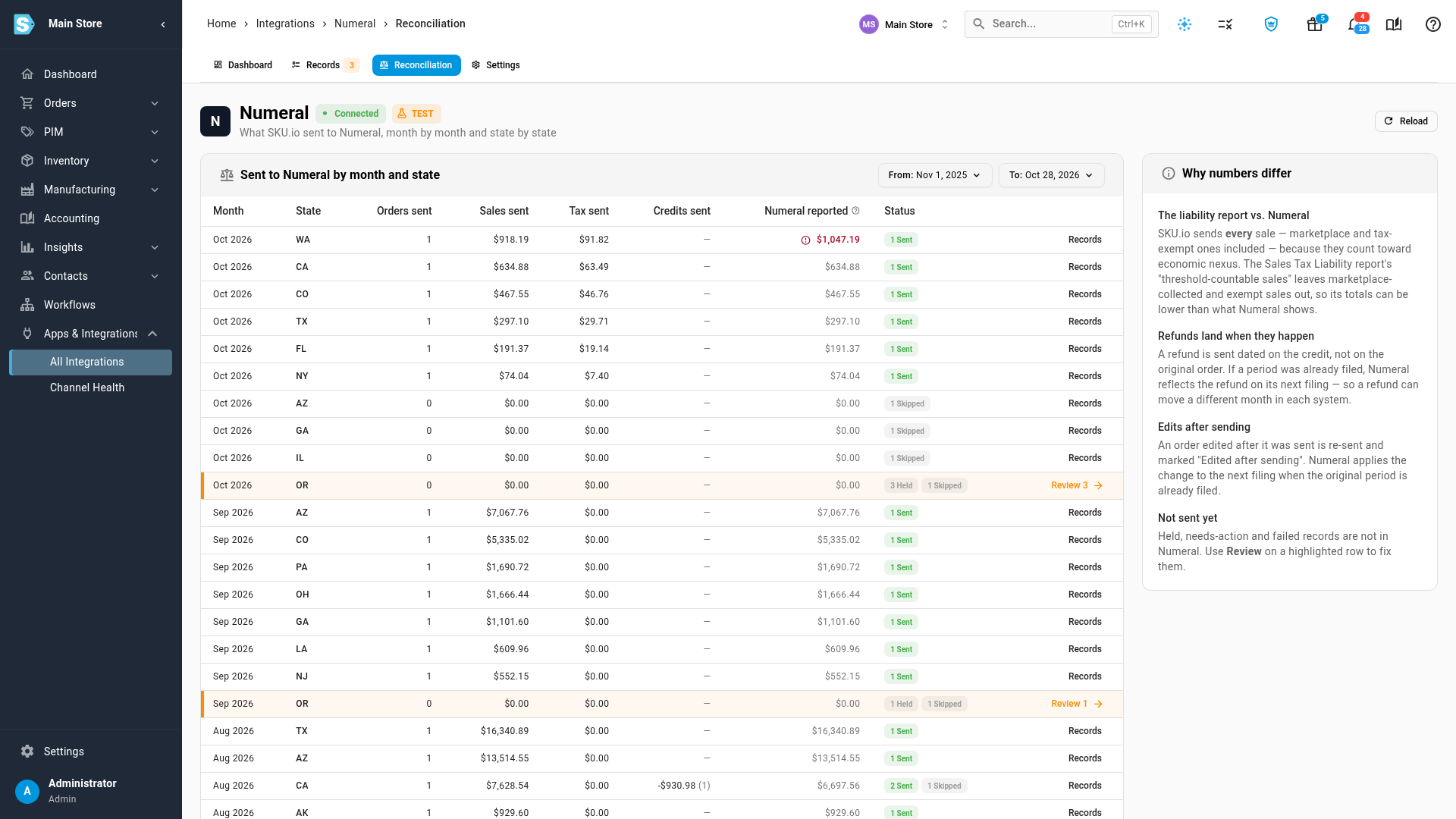Click the balance scale icon in table header

pyautogui.click(x=227, y=175)
